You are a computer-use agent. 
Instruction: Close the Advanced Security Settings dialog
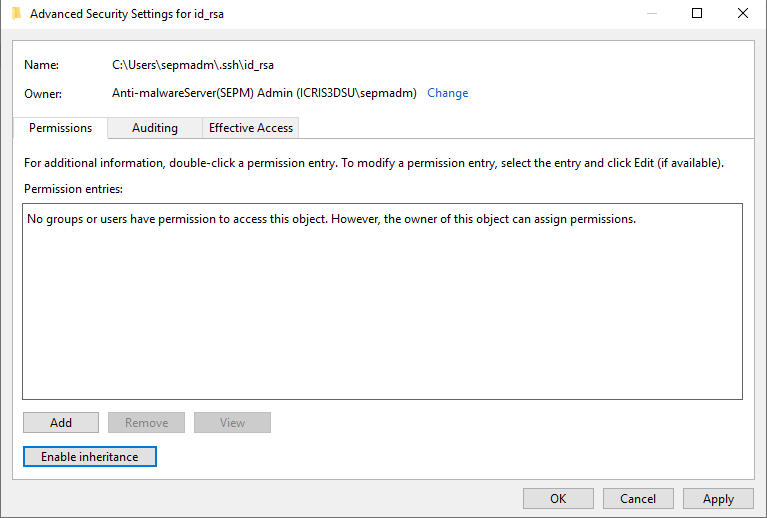(743, 14)
